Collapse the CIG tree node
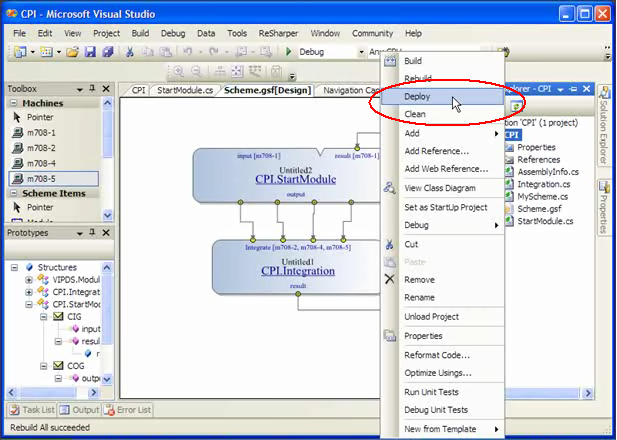The image size is (617, 440). click(x=44, y=317)
